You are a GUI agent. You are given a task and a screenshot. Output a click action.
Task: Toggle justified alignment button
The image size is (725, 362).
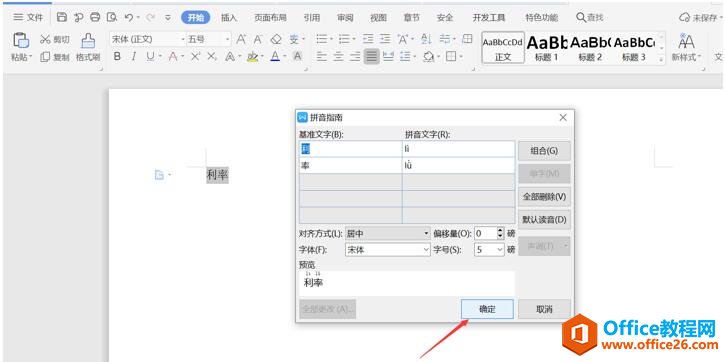coord(371,56)
